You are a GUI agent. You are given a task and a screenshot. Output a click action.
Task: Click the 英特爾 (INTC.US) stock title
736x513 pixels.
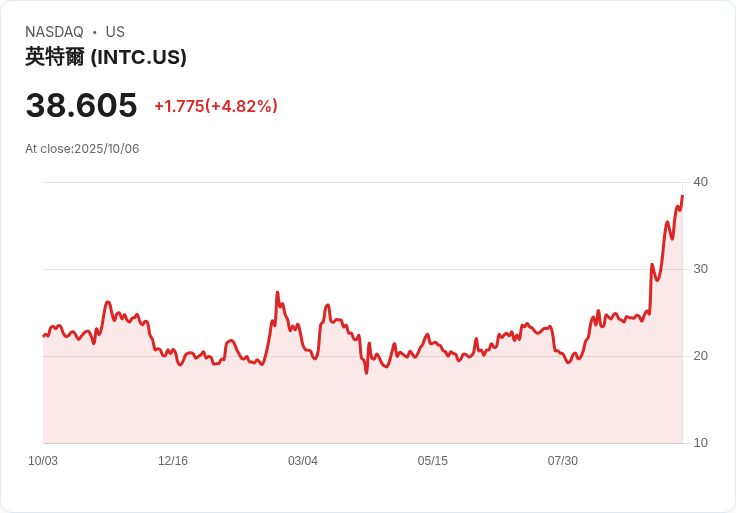pyautogui.click(x=106, y=57)
